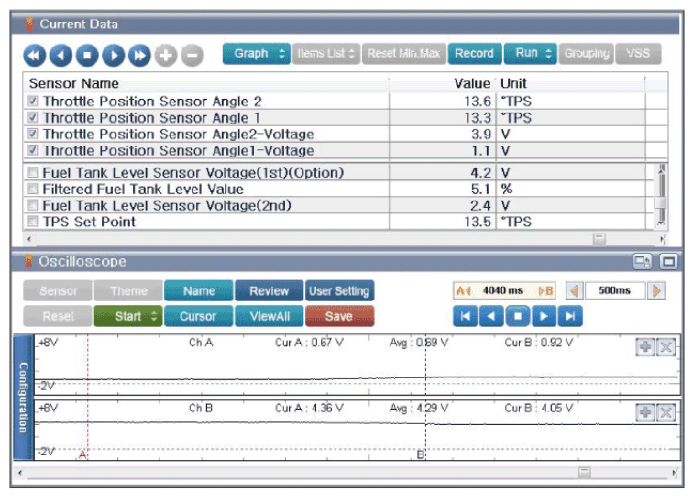Click the minus icon in Current Data toolbar
The height and width of the screenshot is (498, 694).
pyautogui.click(x=192, y=55)
